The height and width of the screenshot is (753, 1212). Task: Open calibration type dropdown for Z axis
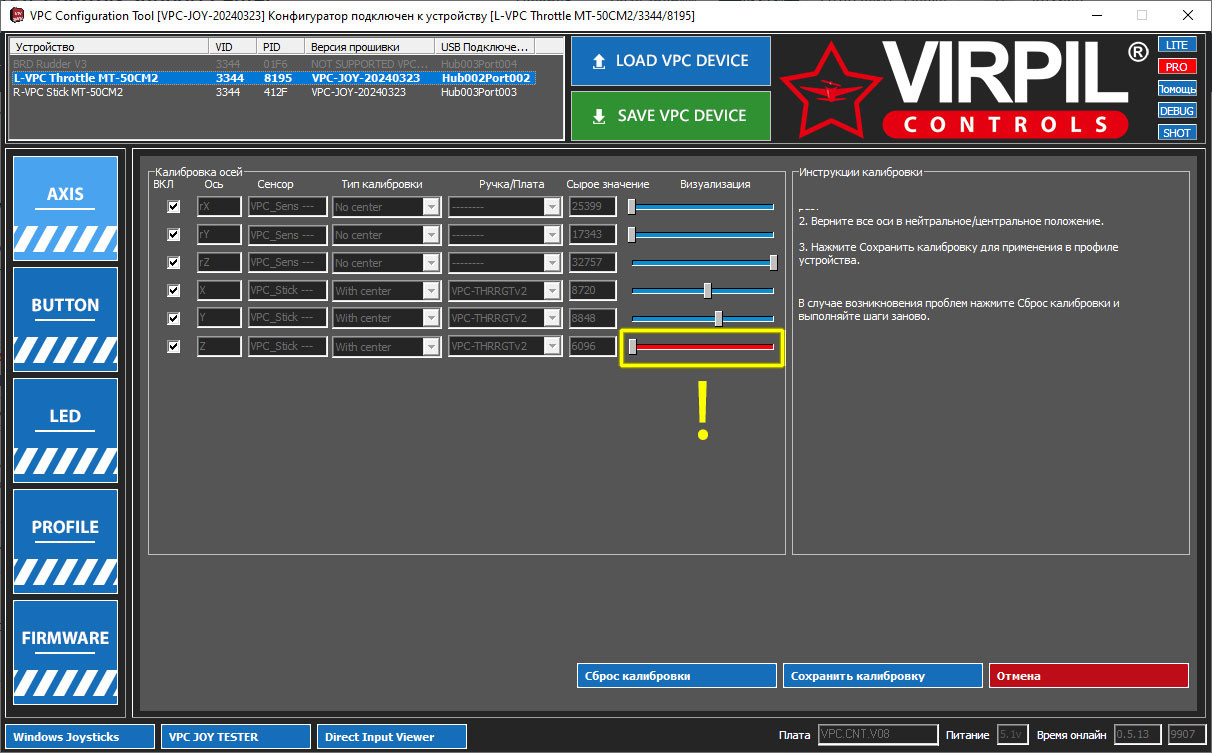click(x=386, y=347)
